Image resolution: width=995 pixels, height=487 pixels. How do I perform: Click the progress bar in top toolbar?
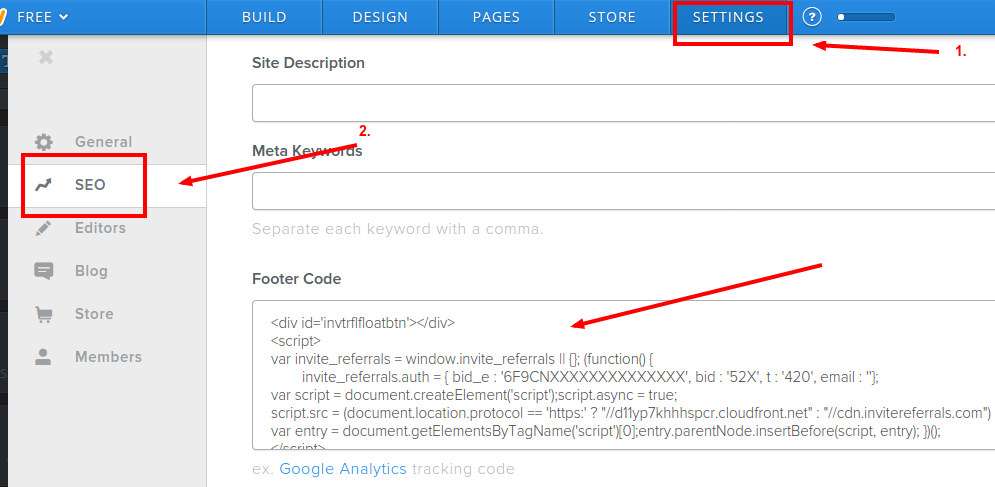[x=866, y=17]
